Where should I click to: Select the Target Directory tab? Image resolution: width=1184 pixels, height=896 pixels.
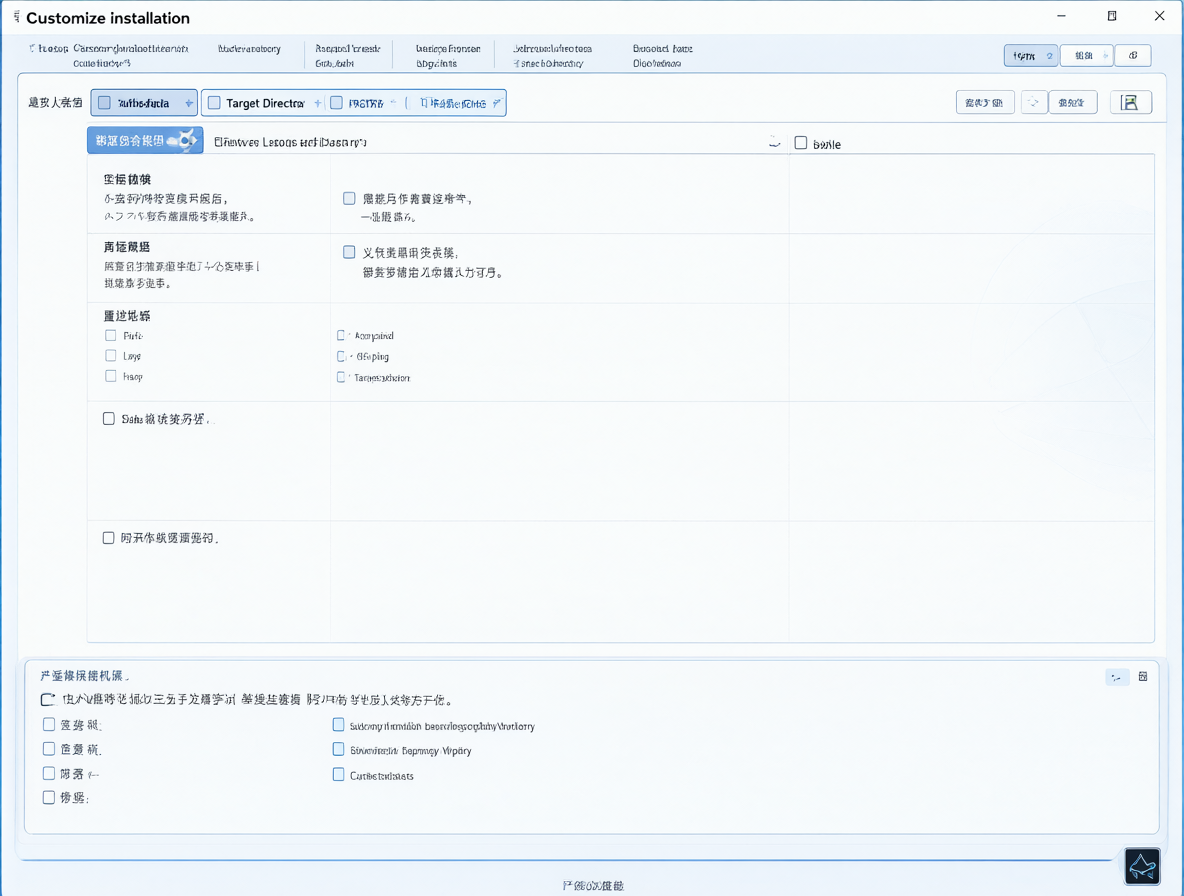264,103
